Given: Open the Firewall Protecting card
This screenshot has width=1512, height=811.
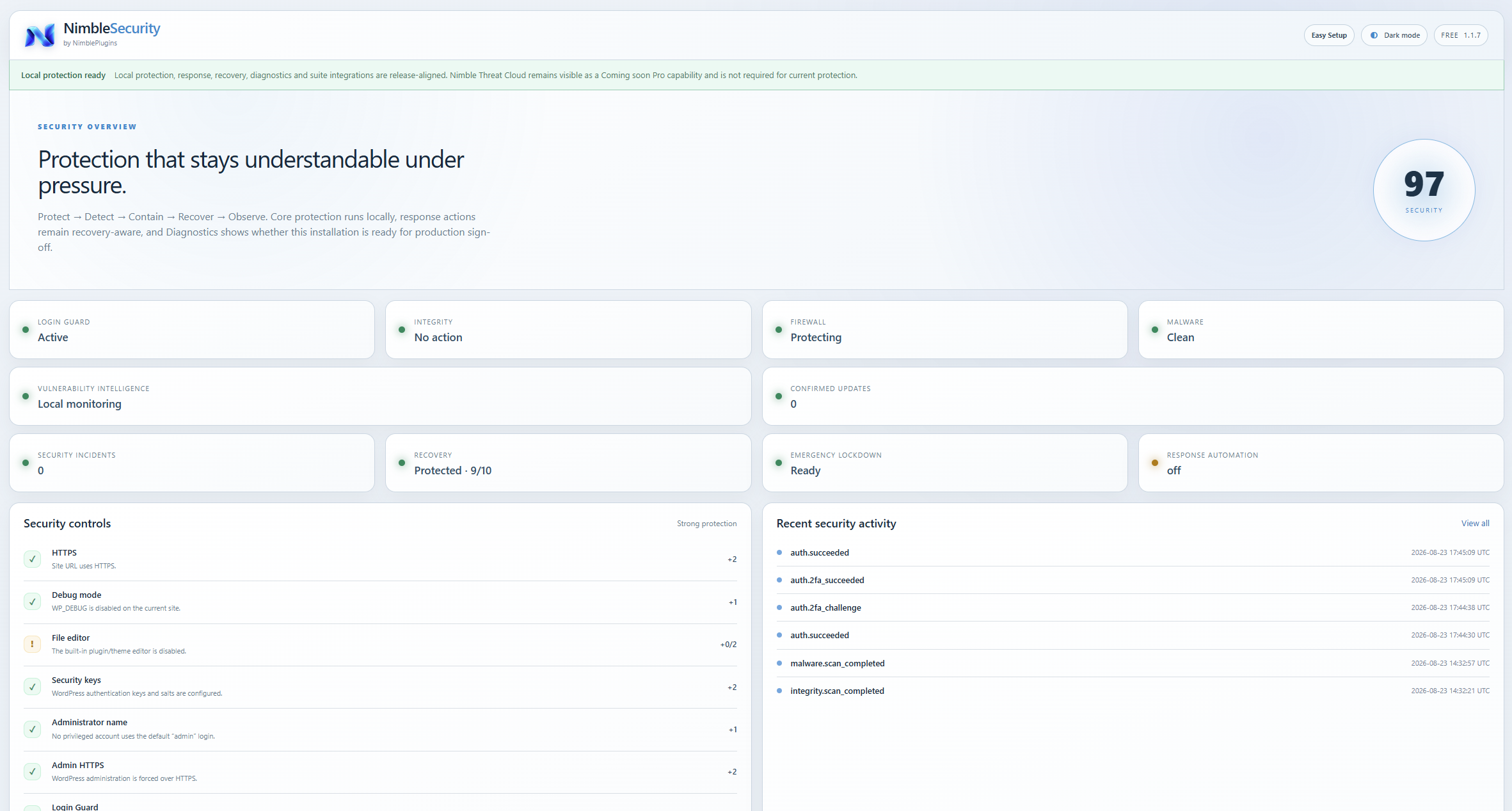Looking at the screenshot, I should coord(944,330).
